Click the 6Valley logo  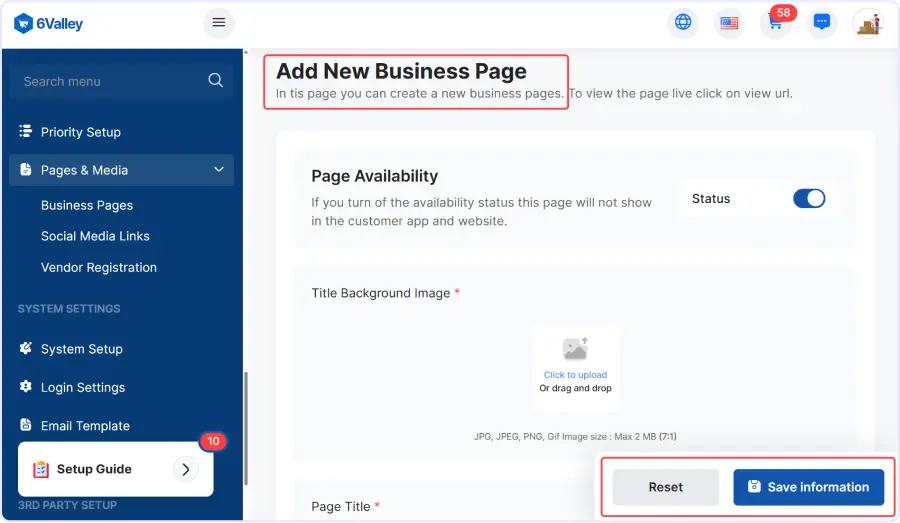tap(48, 24)
